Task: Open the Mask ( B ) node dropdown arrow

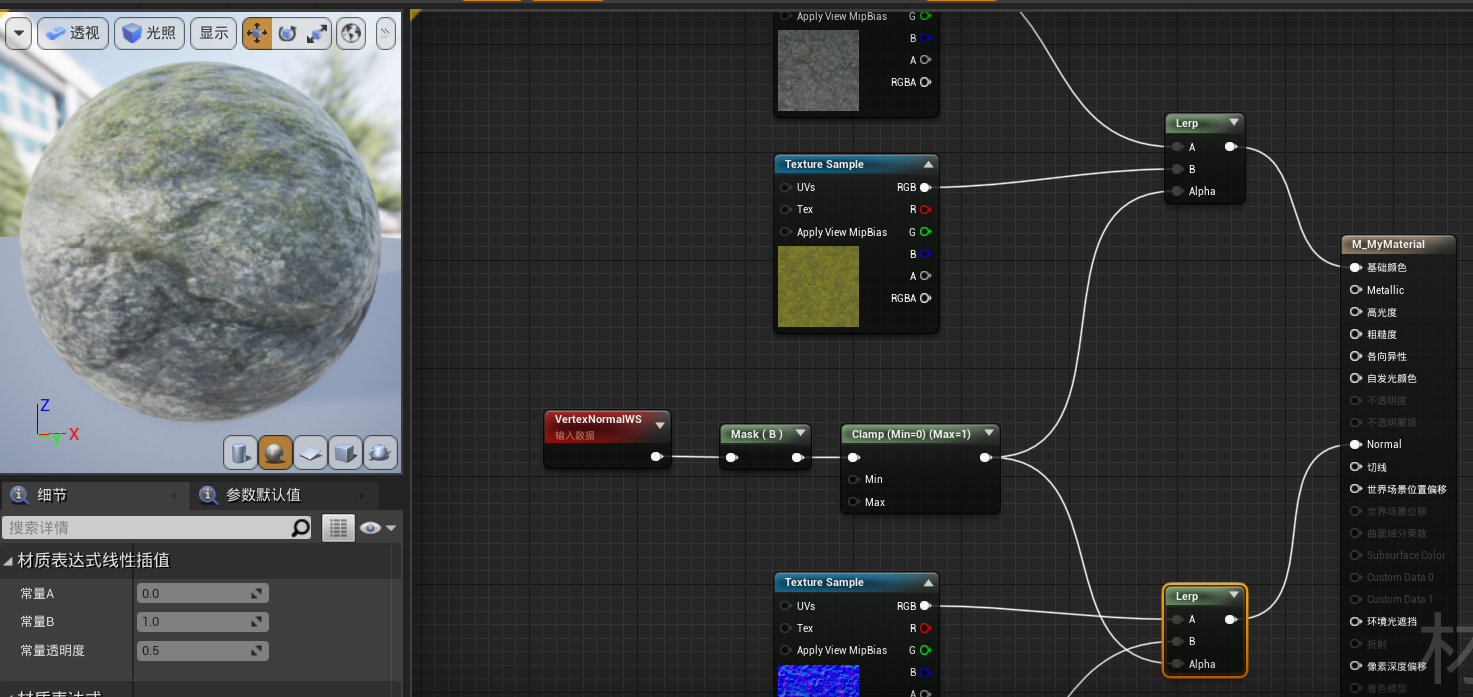Action: click(799, 434)
